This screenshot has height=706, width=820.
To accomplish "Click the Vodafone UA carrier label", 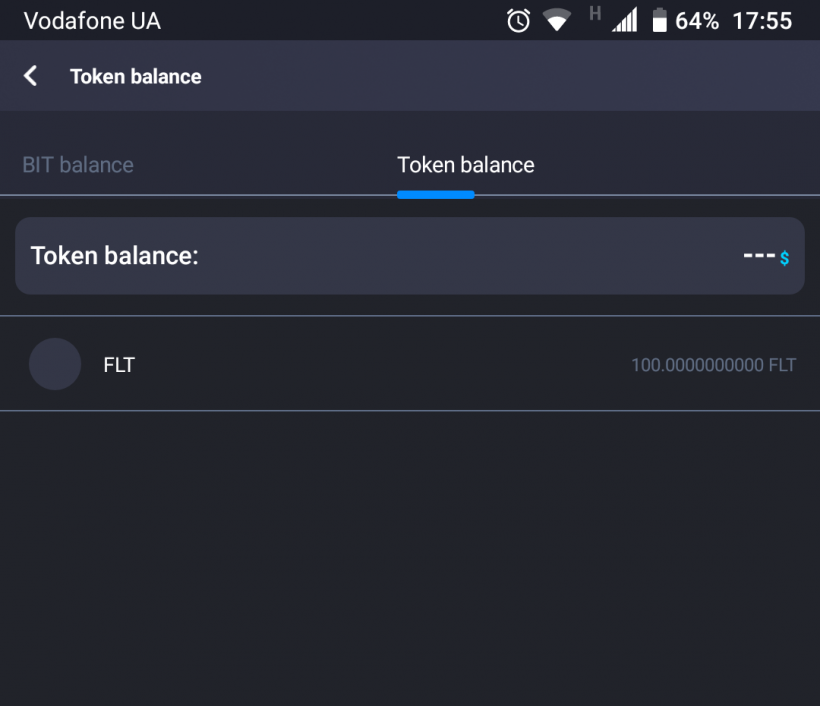I will tap(92, 21).
